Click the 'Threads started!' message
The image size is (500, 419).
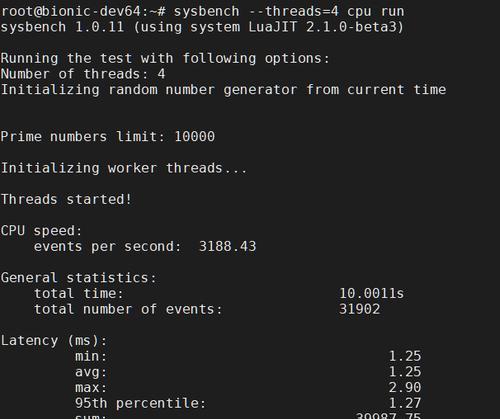click(x=66, y=199)
